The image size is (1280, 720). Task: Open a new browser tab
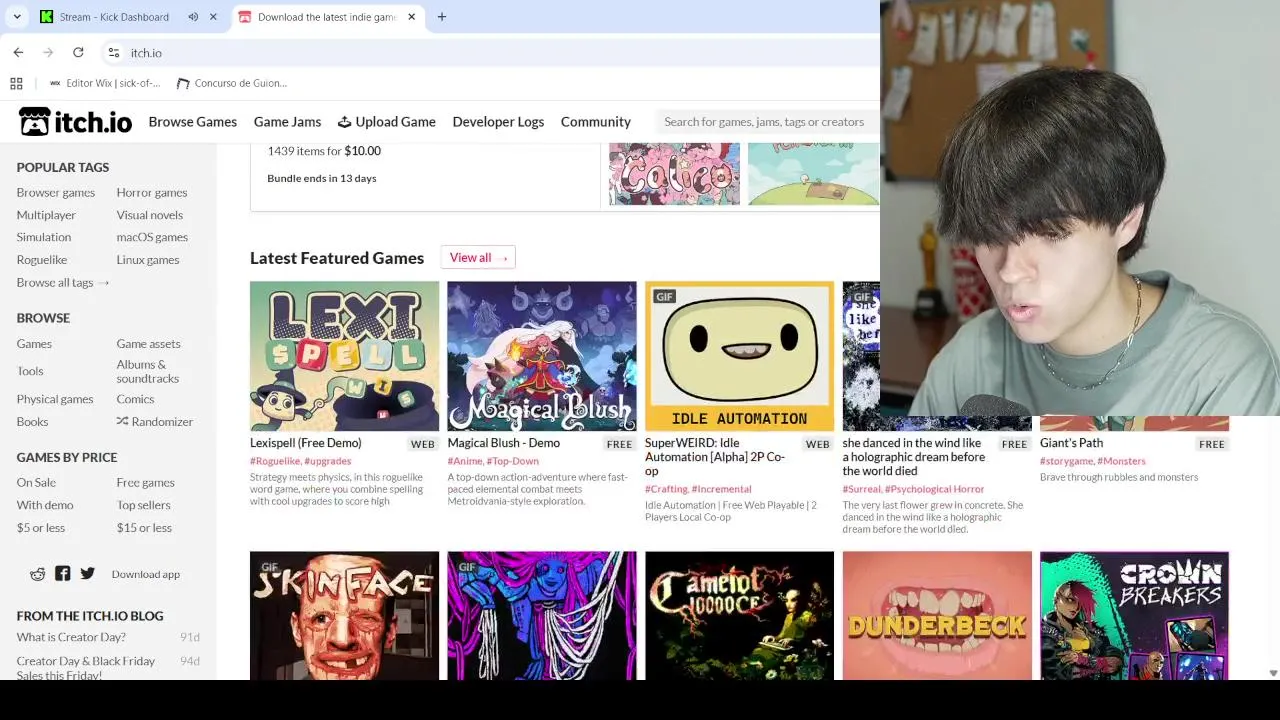coord(442,17)
